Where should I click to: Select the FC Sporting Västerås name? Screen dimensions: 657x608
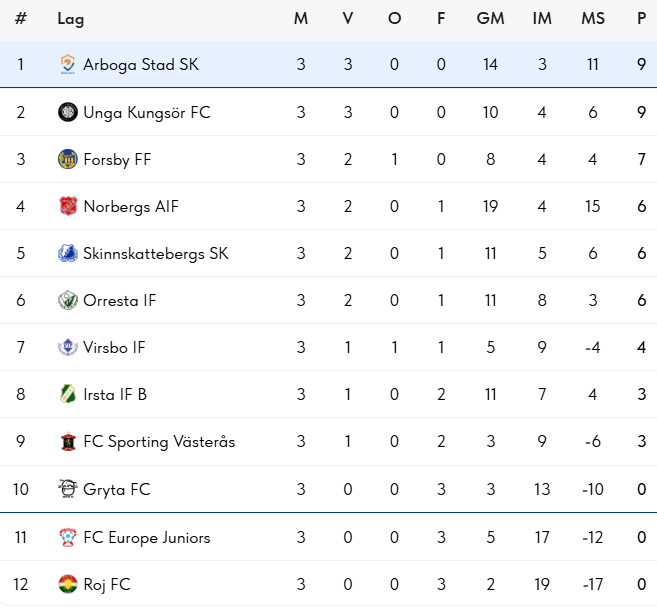159,442
